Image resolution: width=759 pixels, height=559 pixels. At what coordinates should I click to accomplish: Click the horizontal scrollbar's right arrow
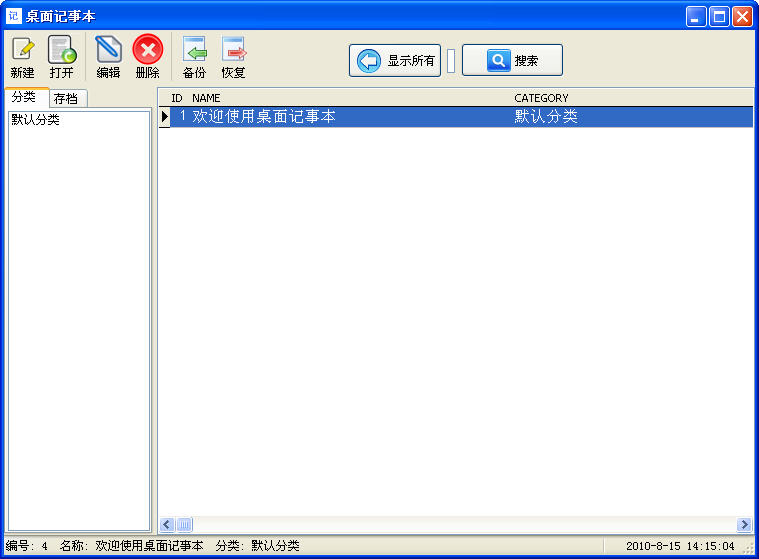[744, 525]
